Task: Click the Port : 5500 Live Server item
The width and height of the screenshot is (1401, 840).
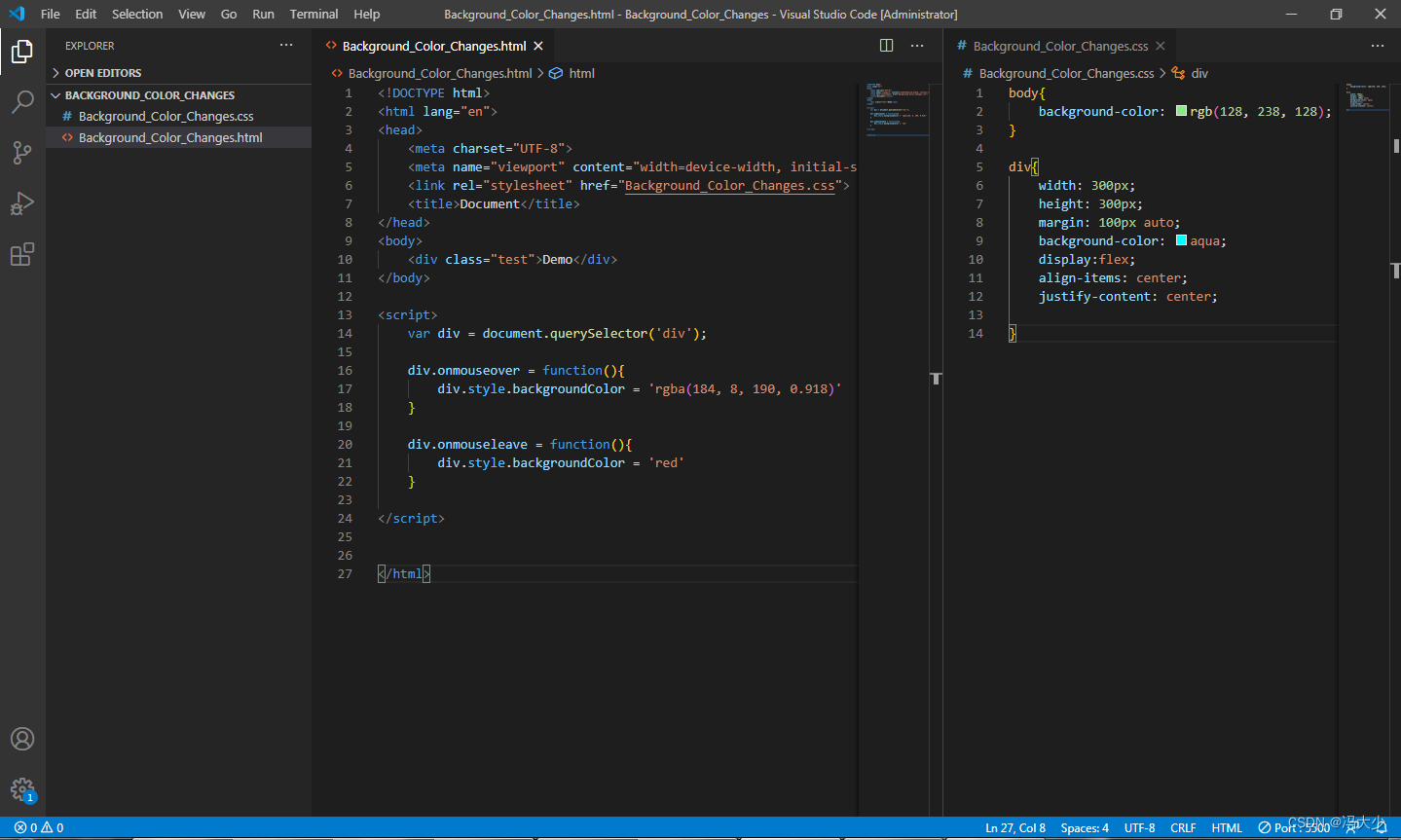Action: (x=1294, y=827)
